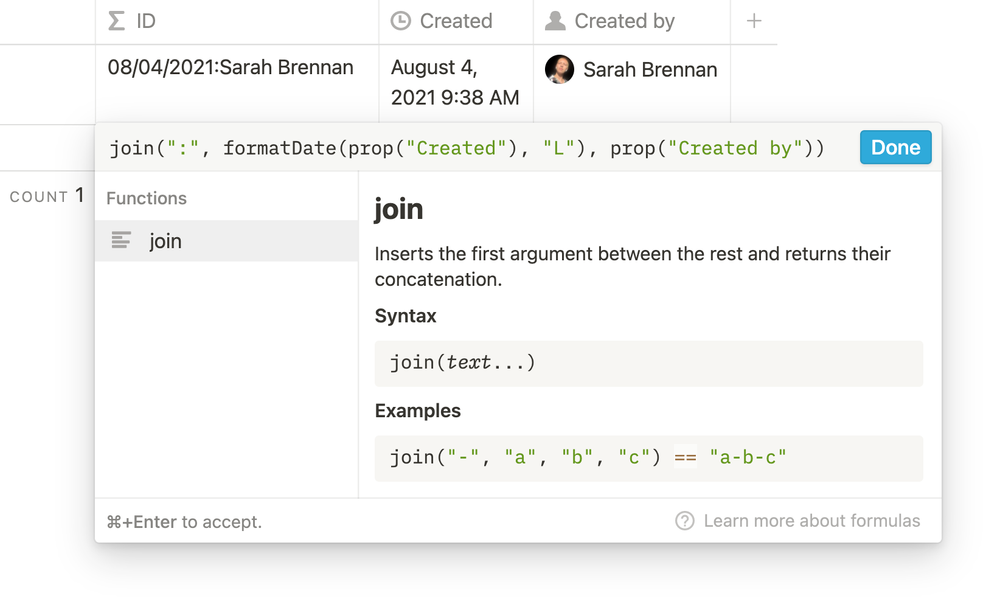Viewport: 1000px width, 607px height.
Task: Click Sarah Brennan's avatar photo
Action: (x=559, y=69)
